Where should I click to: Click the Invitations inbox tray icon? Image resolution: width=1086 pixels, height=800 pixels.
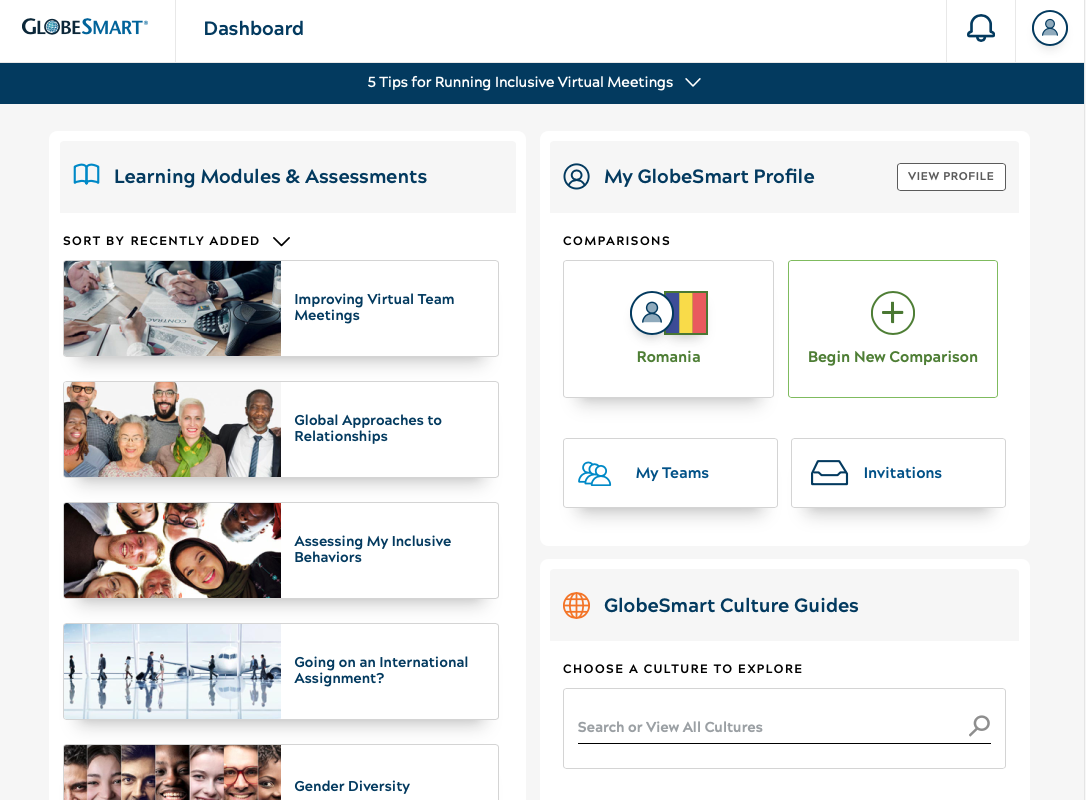point(829,473)
